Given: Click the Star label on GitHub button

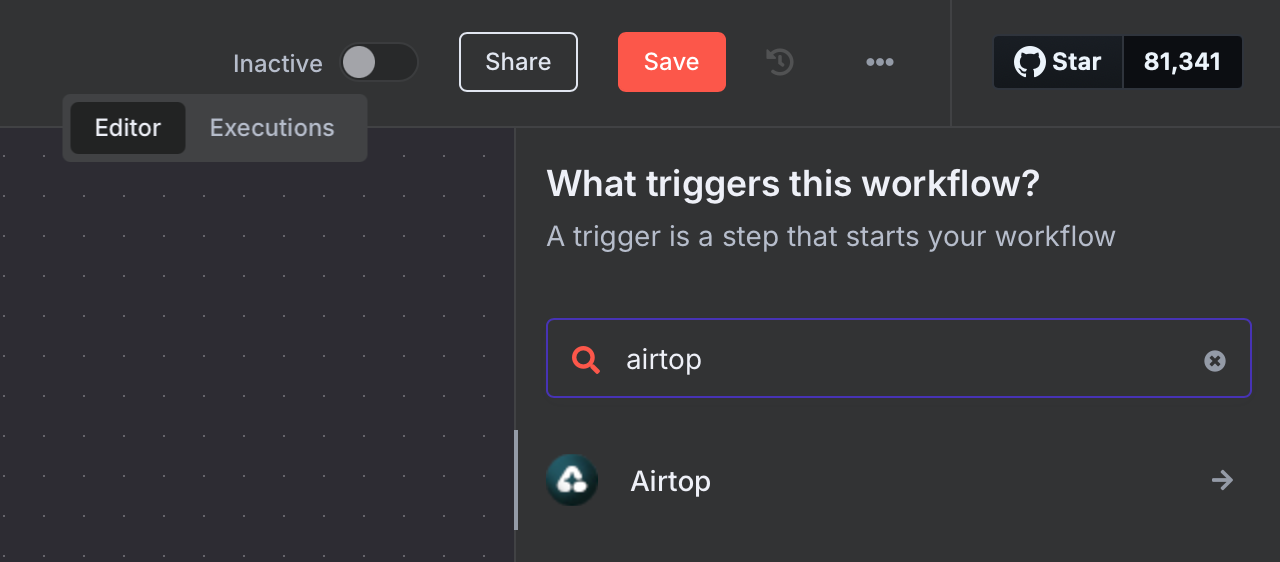Looking at the screenshot, I should tap(1076, 62).
